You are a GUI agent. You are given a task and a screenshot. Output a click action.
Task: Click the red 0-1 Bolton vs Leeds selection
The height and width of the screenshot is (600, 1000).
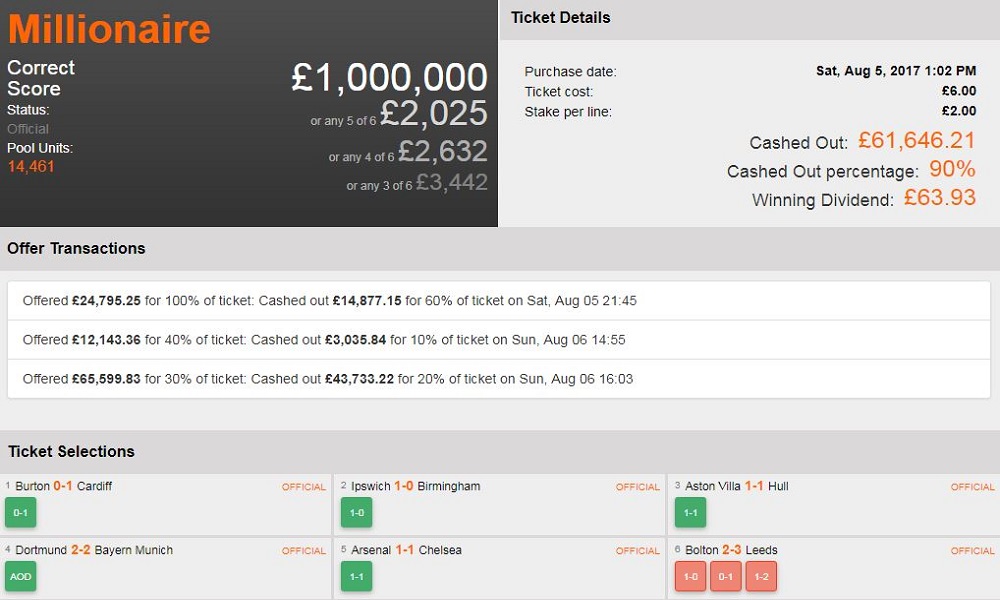pyautogui.click(x=726, y=576)
